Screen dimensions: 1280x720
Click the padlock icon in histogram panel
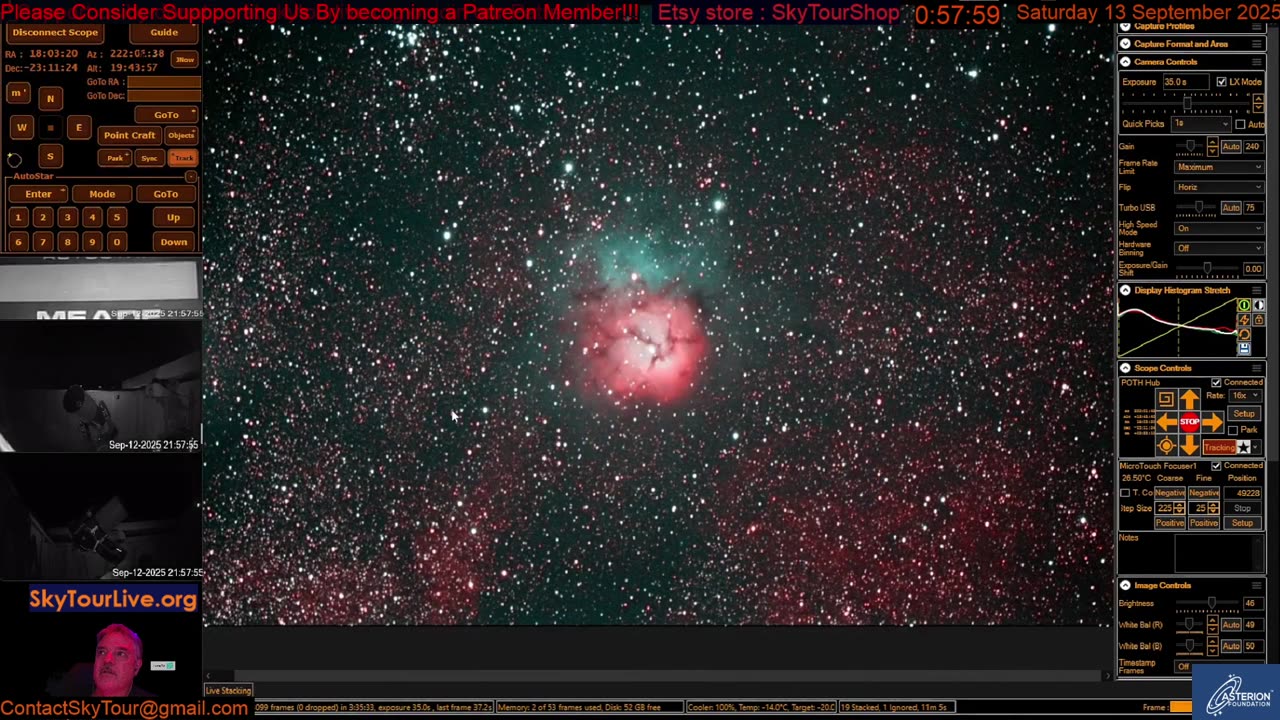point(1259,320)
